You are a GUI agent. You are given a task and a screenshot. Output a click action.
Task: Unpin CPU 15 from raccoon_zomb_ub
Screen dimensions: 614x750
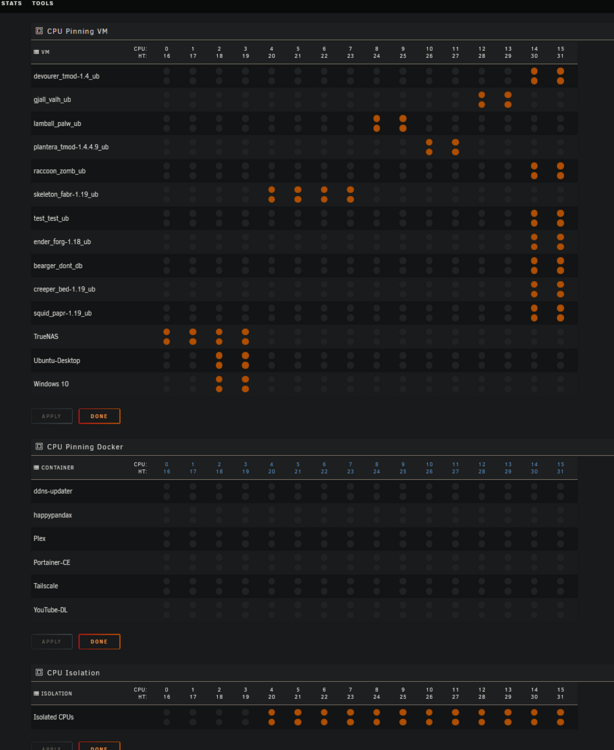click(x=560, y=166)
